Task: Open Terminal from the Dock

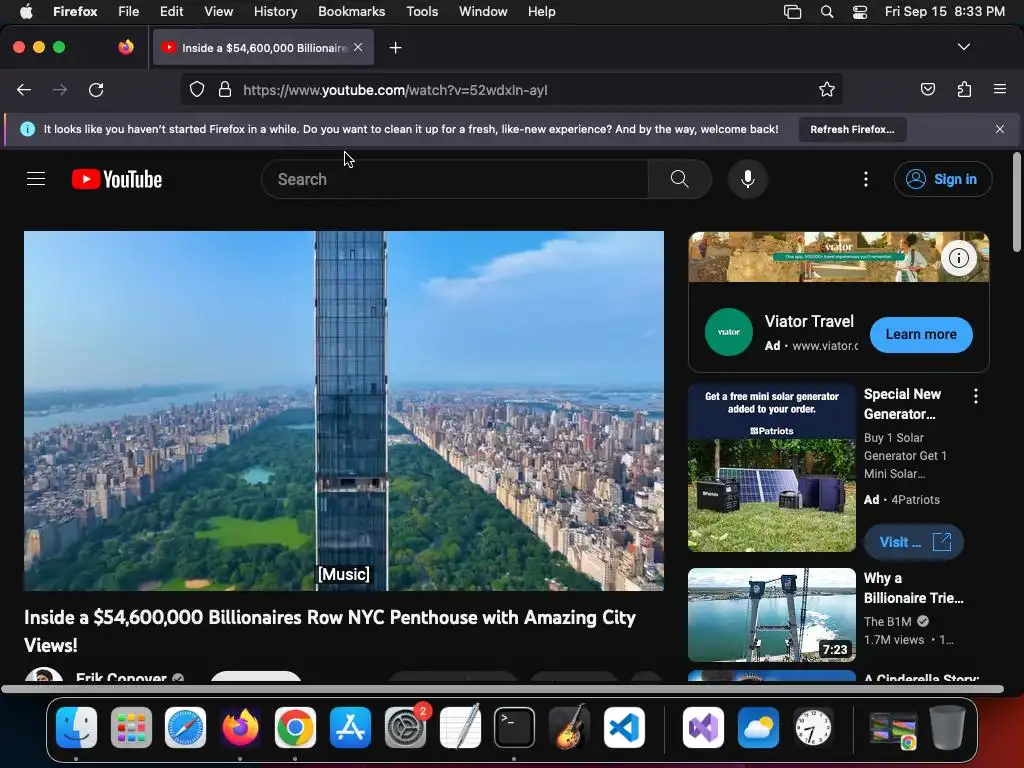Action: 515,728
